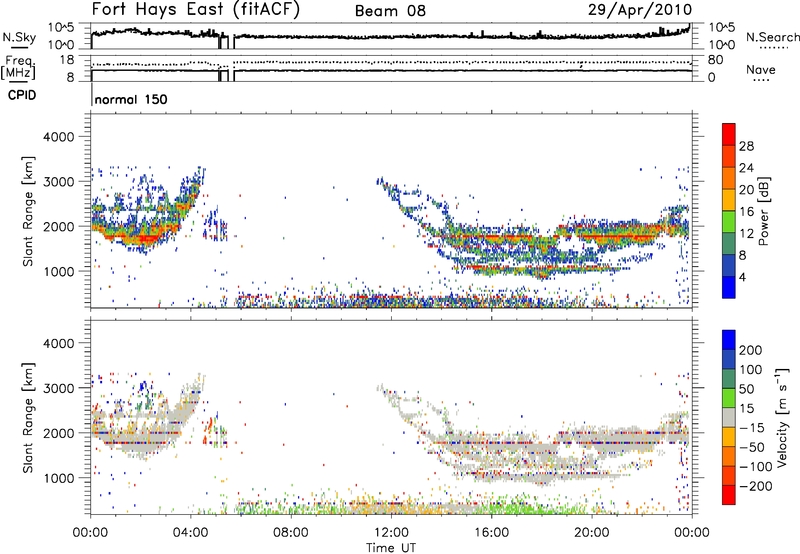Click the "4" power colorbar tick
The image size is (800, 554).
742,277
